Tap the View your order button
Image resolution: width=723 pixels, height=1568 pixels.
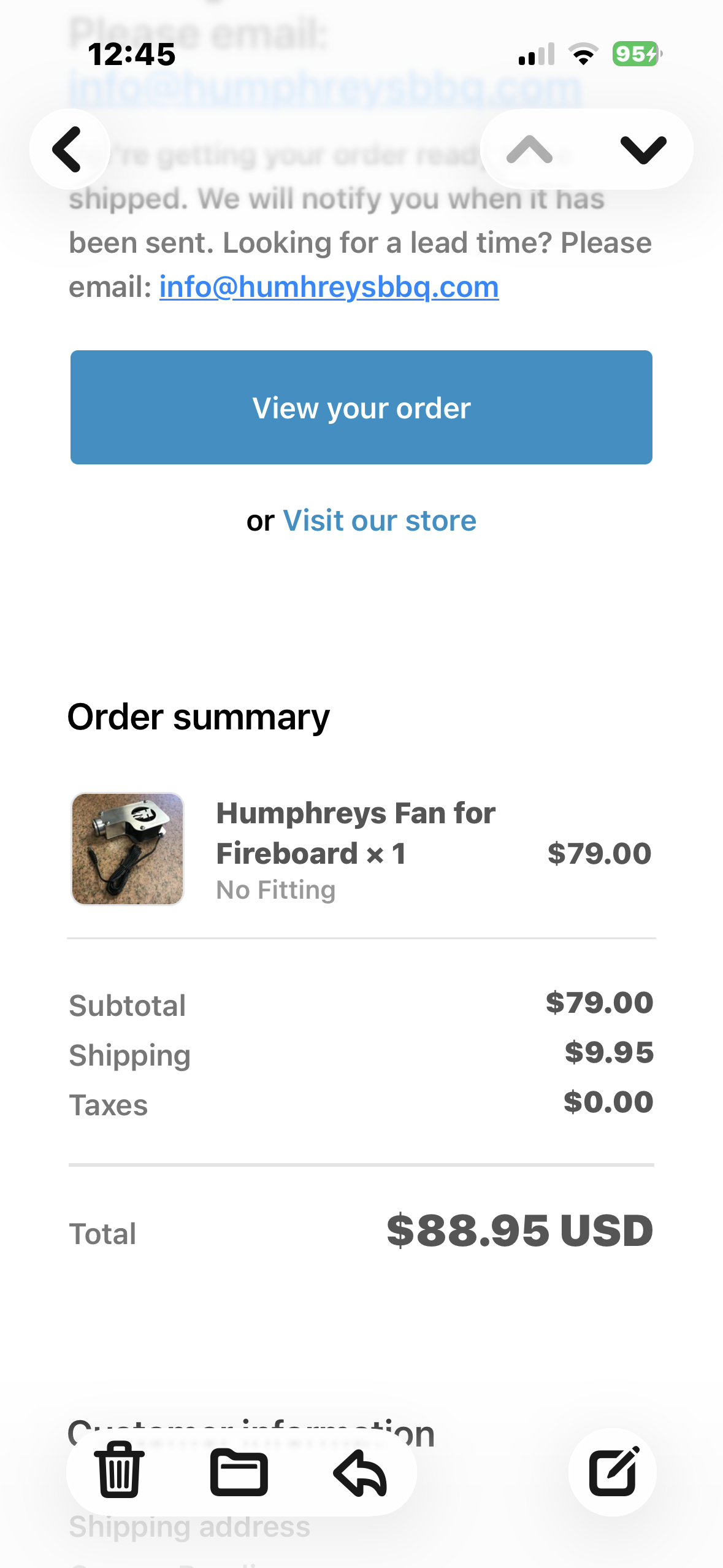click(x=361, y=407)
